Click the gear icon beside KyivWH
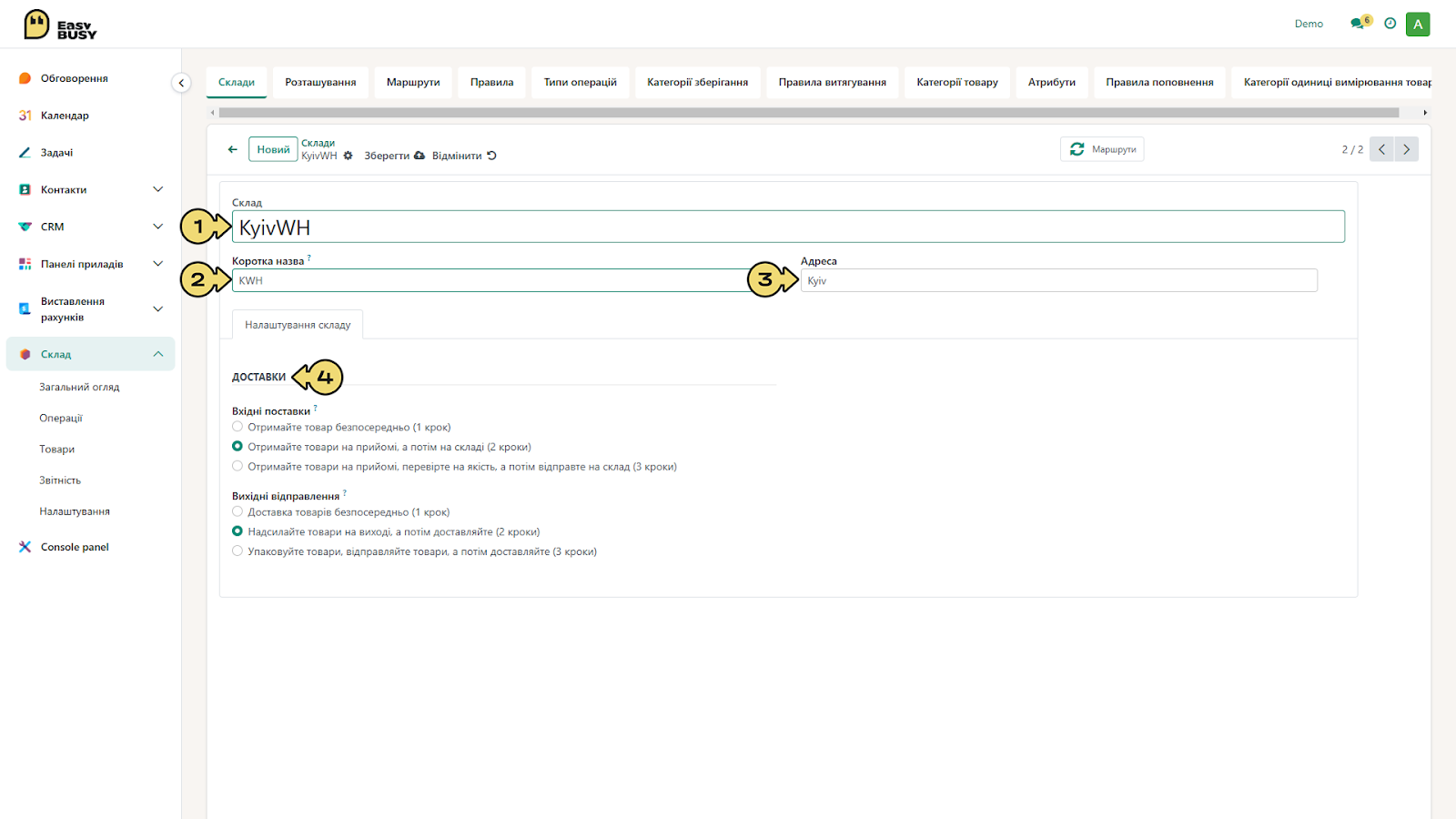This screenshot has height=819, width=1456. 348,156
